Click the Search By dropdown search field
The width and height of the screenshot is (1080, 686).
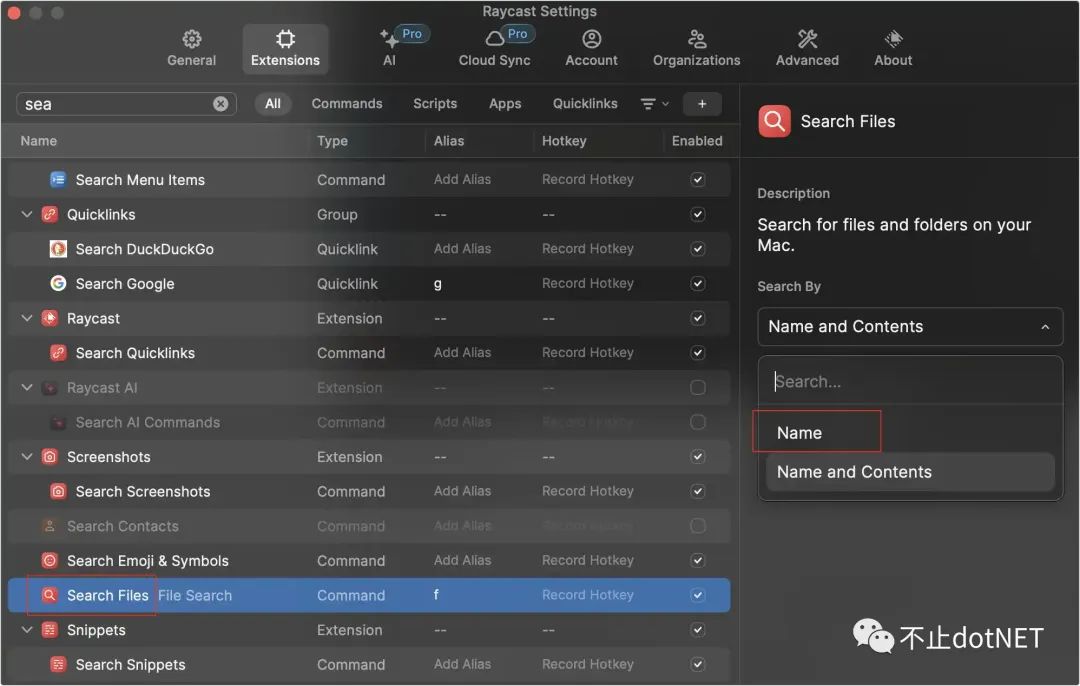coord(910,381)
